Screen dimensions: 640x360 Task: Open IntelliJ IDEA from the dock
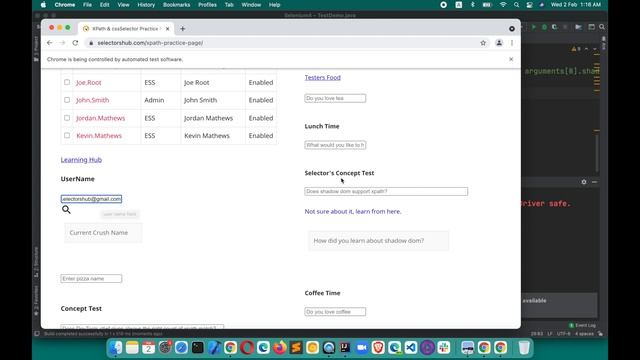[345, 347]
